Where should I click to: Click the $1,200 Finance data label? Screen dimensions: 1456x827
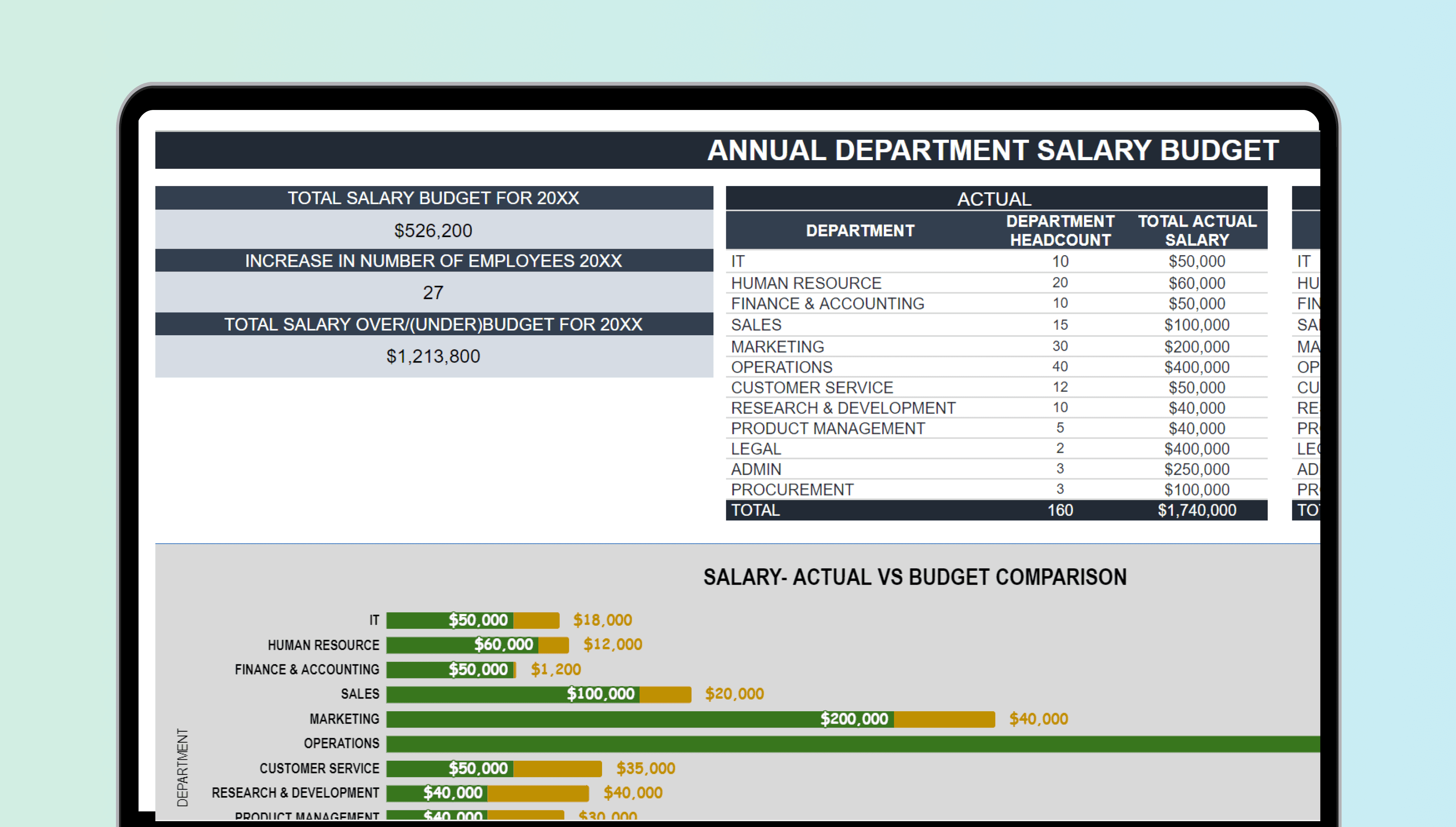(x=556, y=670)
